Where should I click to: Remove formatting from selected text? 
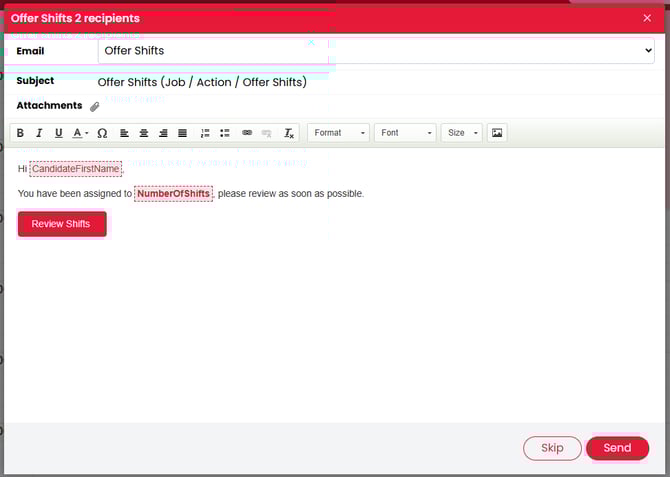click(x=289, y=133)
